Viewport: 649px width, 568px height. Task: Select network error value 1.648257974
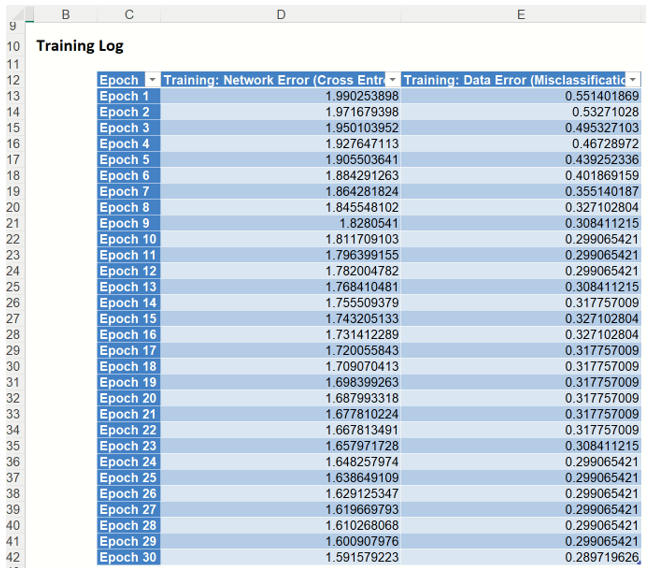coord(281,462)
